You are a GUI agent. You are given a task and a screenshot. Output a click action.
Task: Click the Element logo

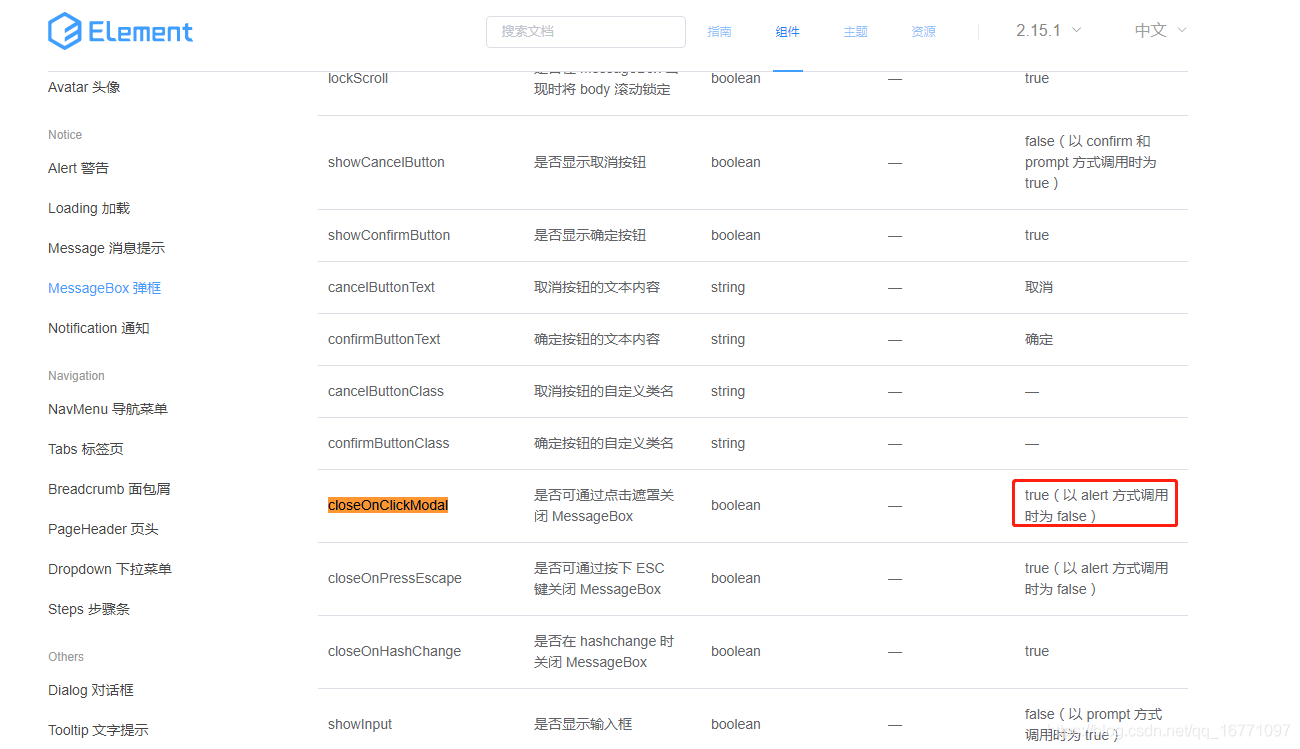120,31
